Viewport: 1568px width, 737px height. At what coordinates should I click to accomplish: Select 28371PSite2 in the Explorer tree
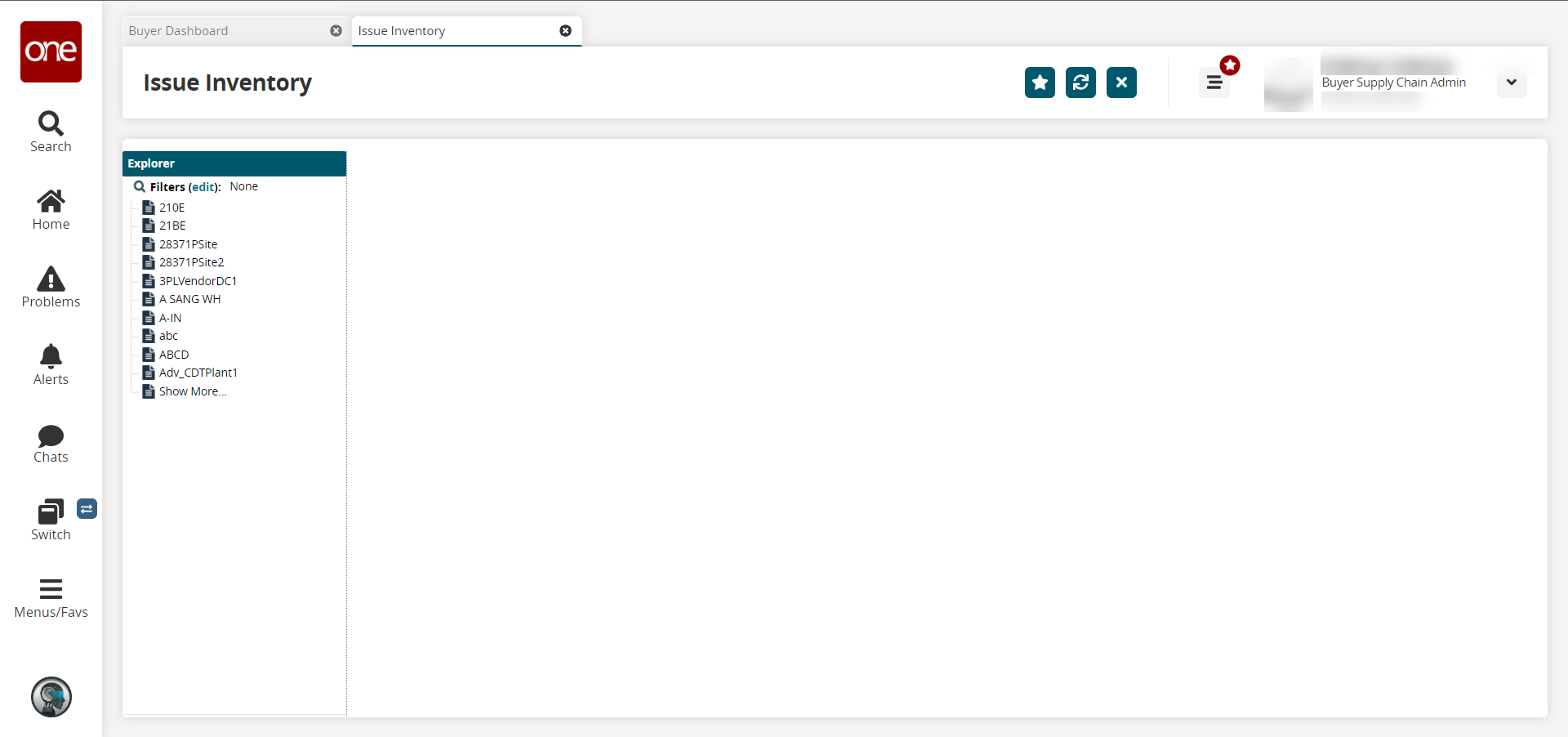[x=191, y=262]
